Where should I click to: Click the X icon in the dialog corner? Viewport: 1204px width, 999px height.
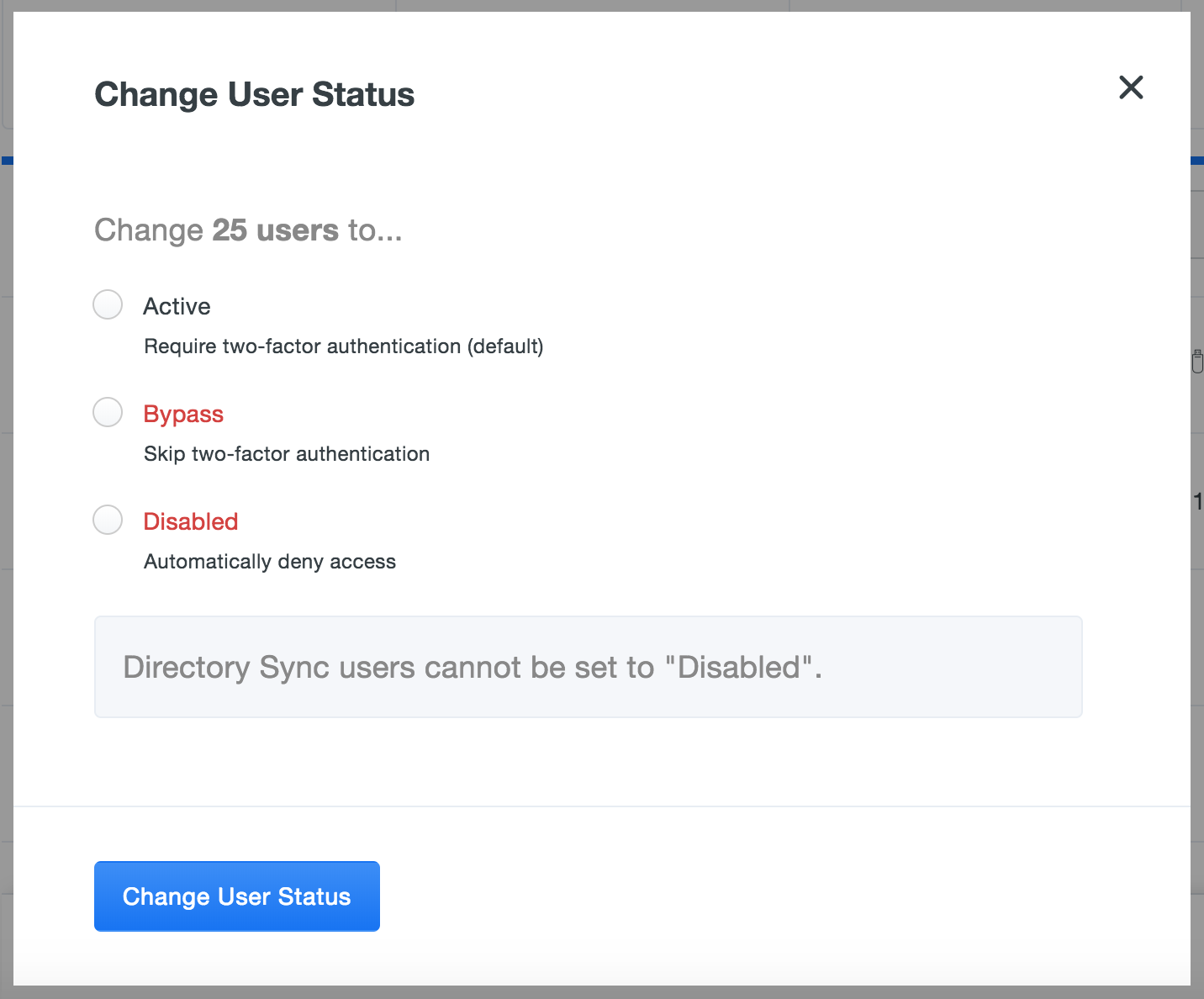click(x=1131, y=88)
